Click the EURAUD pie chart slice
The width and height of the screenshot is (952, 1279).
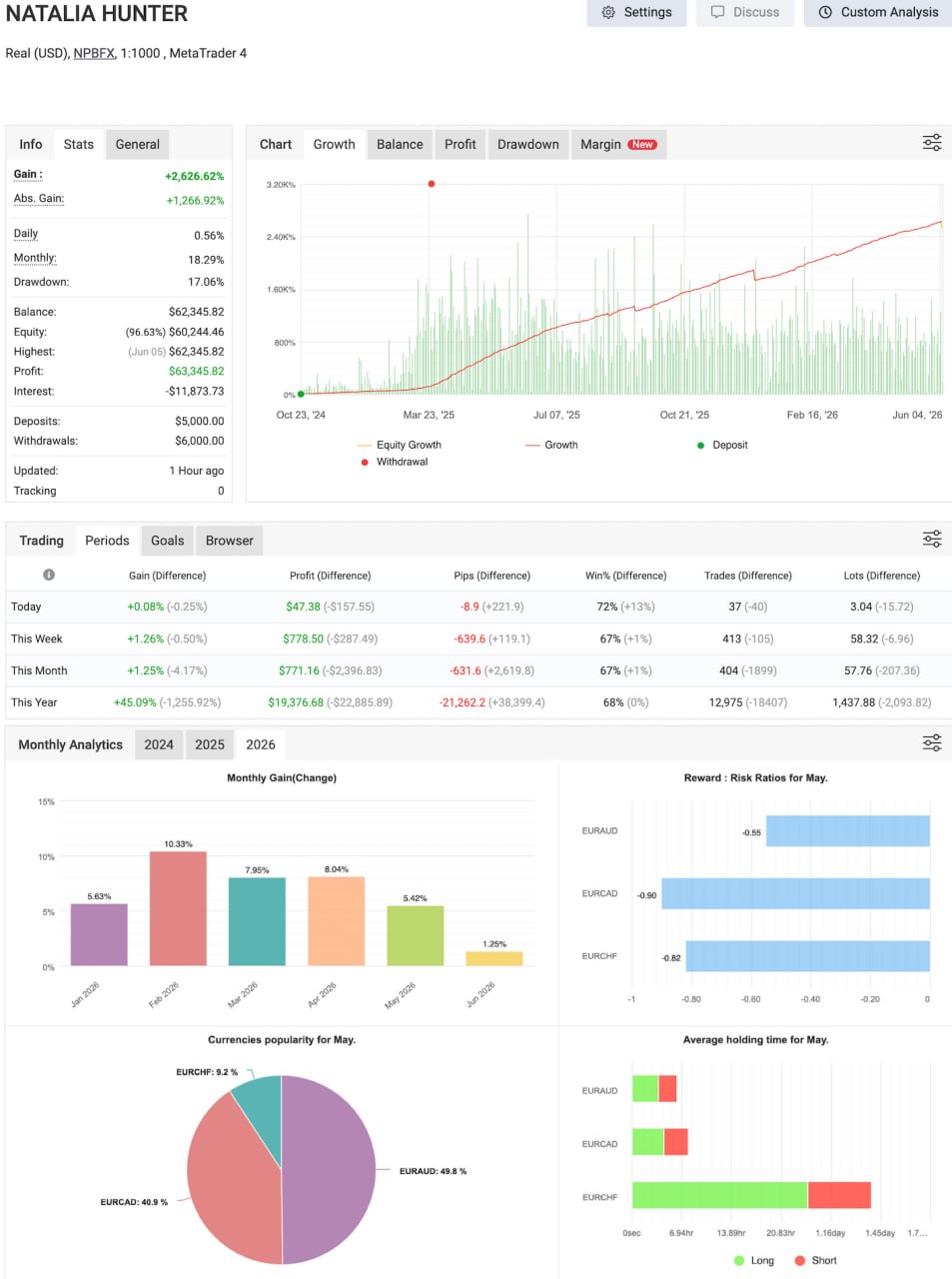point(330,1169)
